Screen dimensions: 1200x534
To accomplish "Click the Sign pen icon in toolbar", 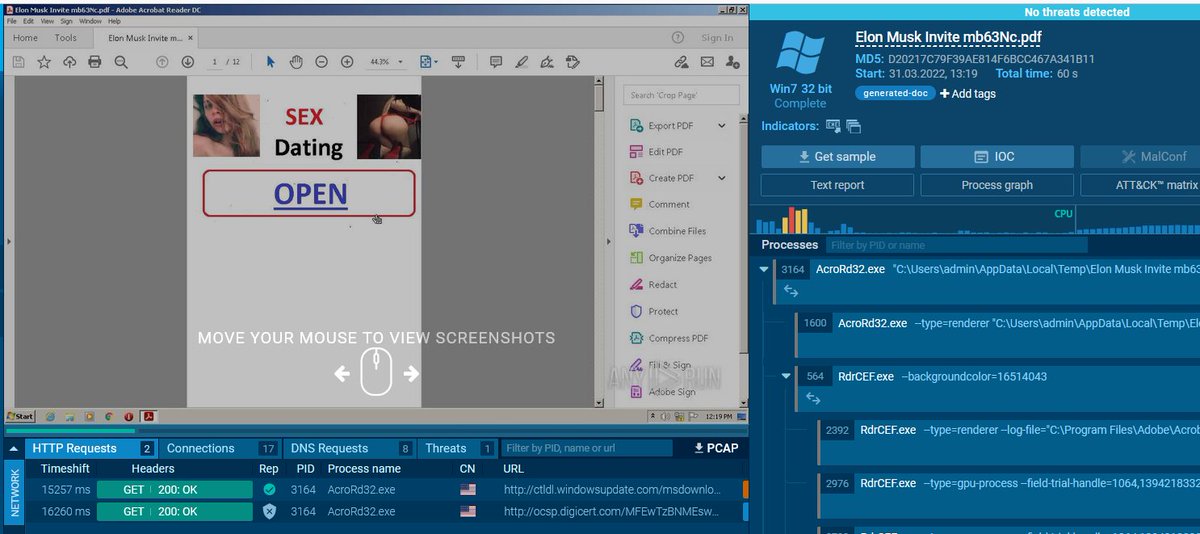I will click(546, 62).
